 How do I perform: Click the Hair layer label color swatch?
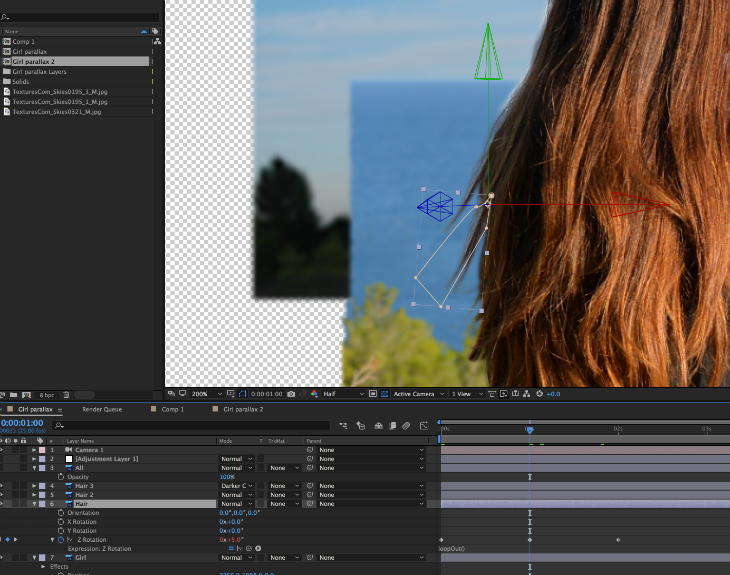[42, 503]
